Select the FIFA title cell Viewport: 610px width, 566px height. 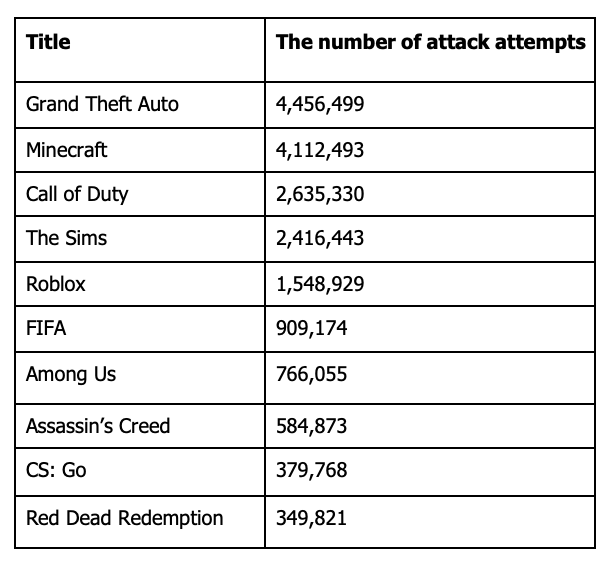[x=46, y=328]
